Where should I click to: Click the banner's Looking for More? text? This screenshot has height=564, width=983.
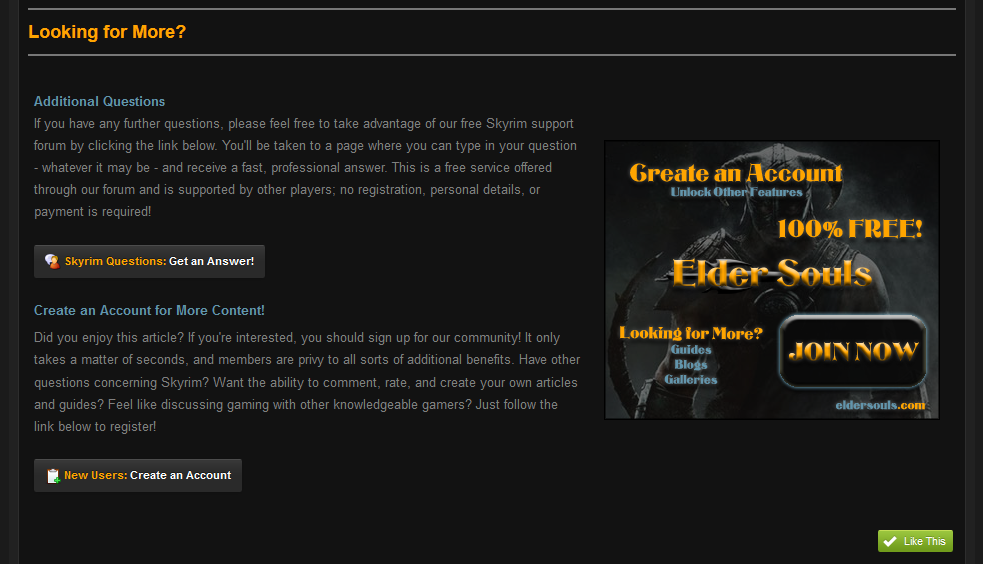point(690,333)
